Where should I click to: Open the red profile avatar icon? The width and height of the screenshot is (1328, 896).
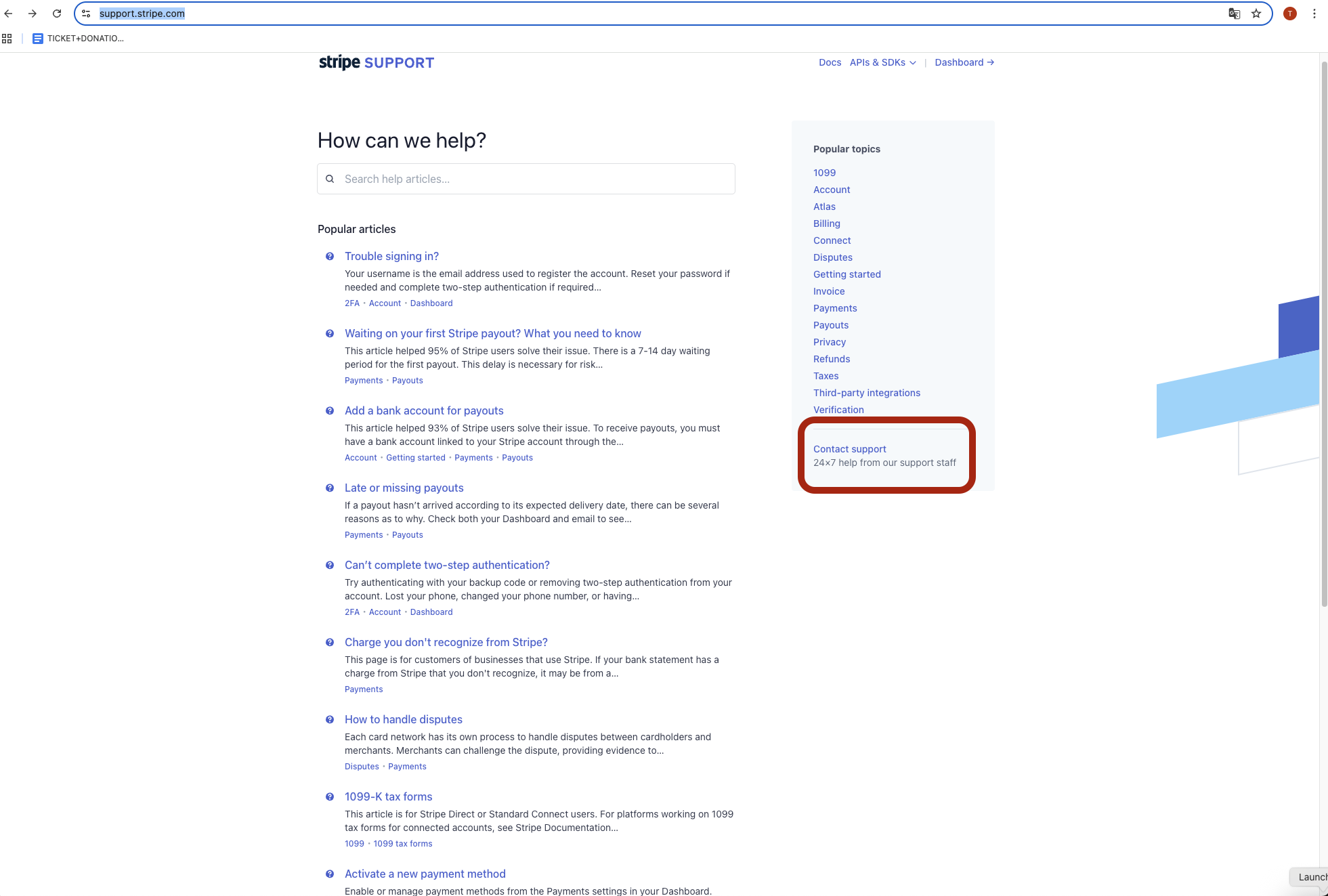1289,14
